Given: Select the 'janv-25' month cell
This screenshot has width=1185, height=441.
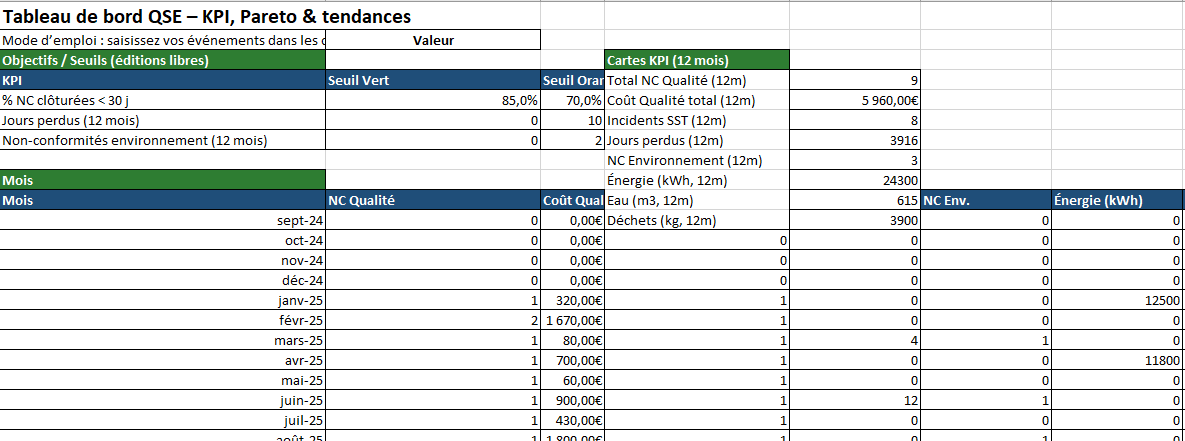Looking at the screenshot, I should click(x=163, y=300).
